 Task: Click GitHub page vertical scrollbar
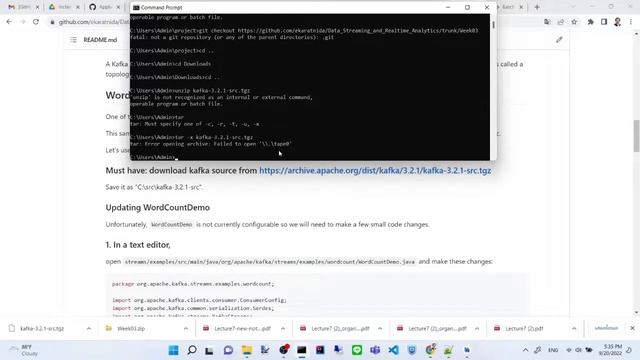tap(636, 136)
